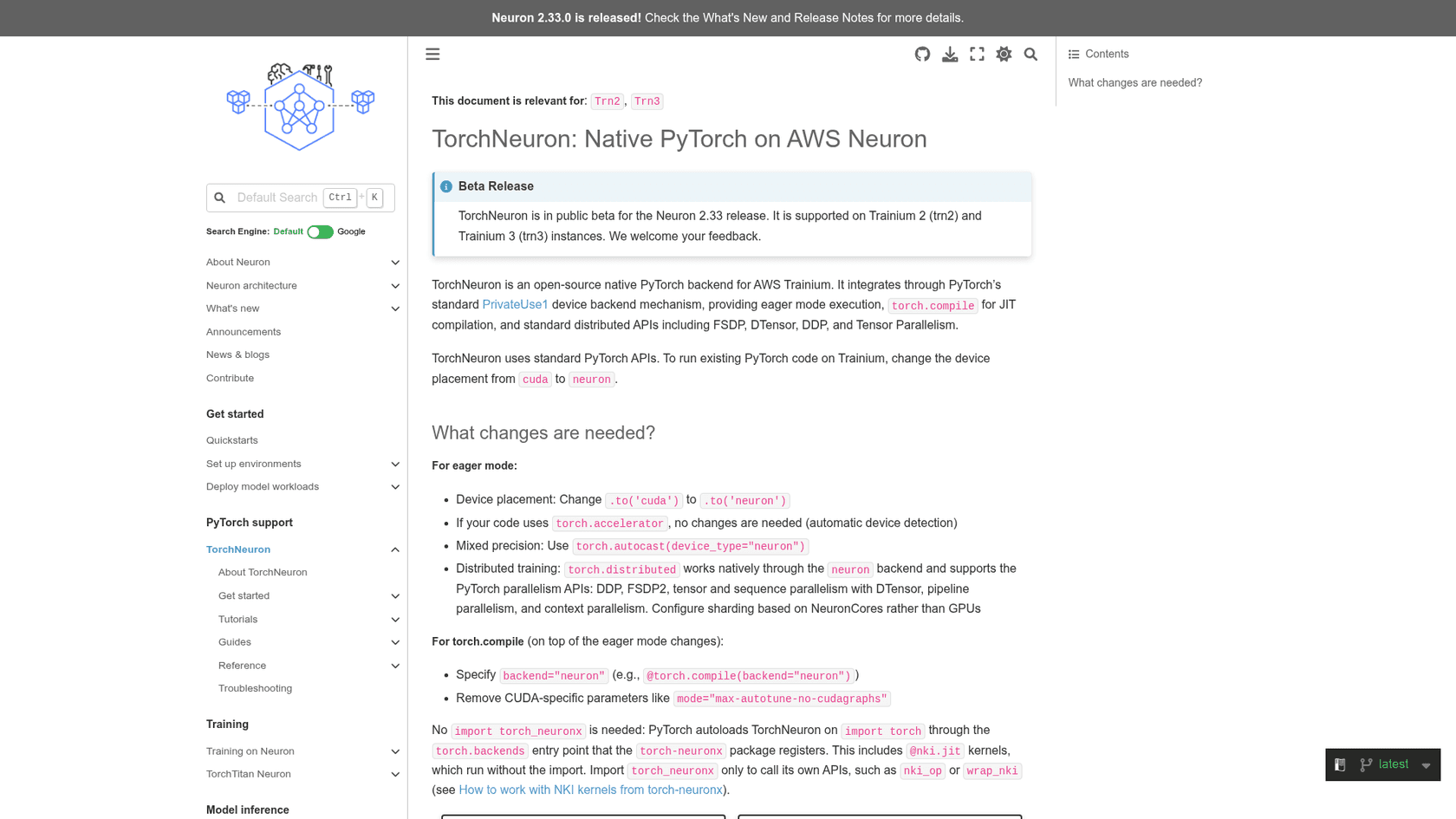Open search via magnifier icon in toolbar

tap(1030, 54)
